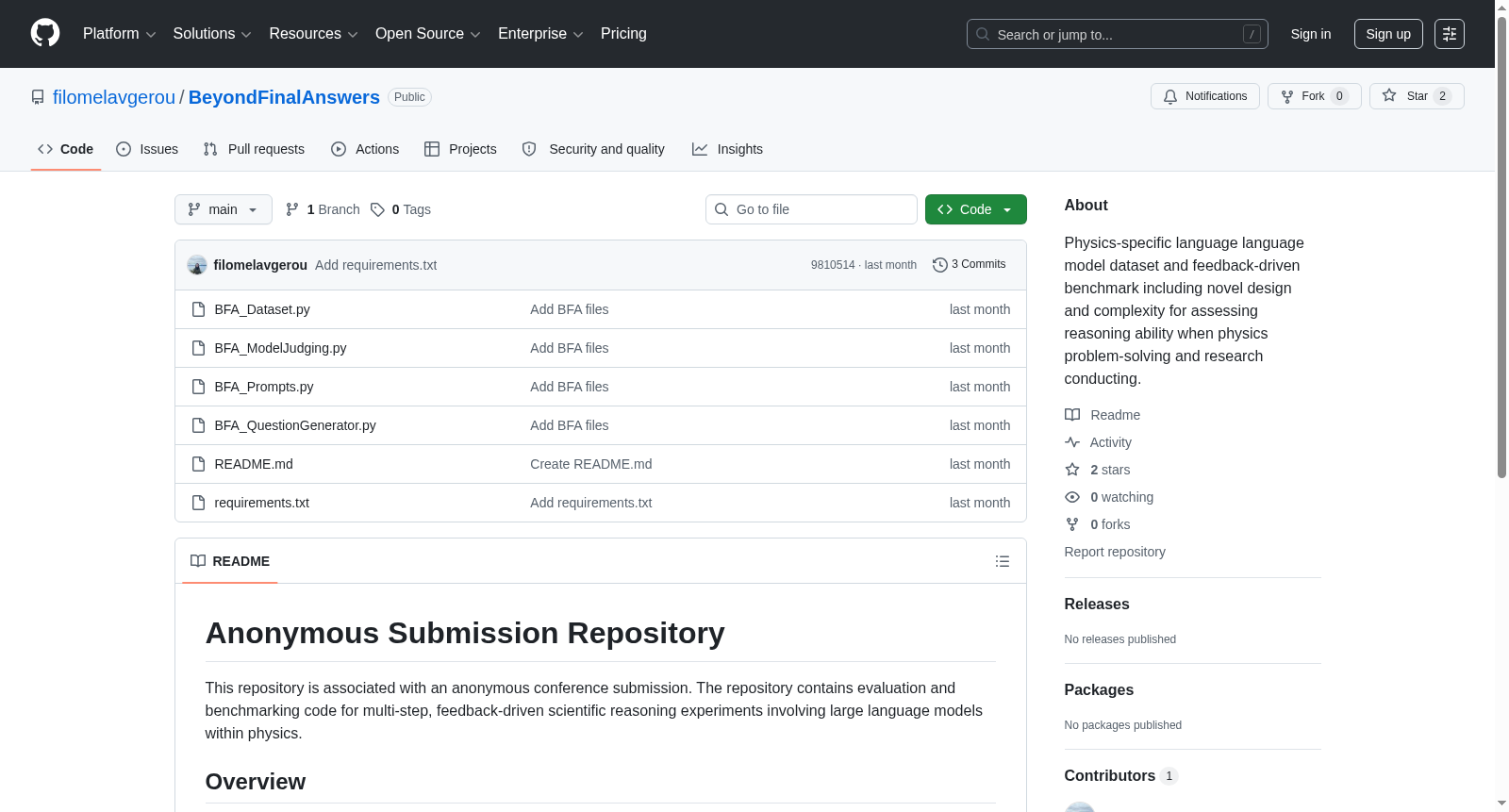1509x812 pixels.
Task: Switch to the Issues tab
Action: click(x=147, y=149)
